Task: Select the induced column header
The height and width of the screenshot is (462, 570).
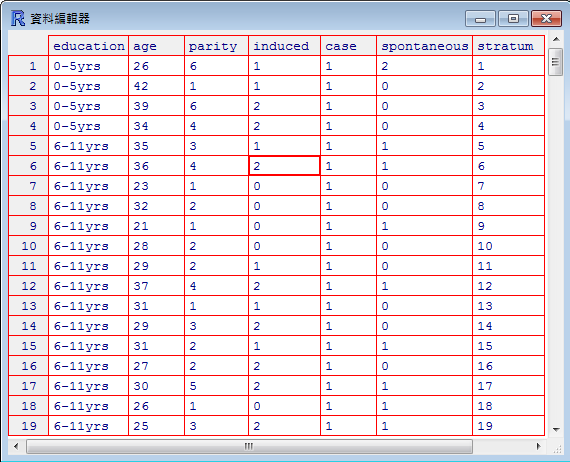Action: click(x=284, y=46)
